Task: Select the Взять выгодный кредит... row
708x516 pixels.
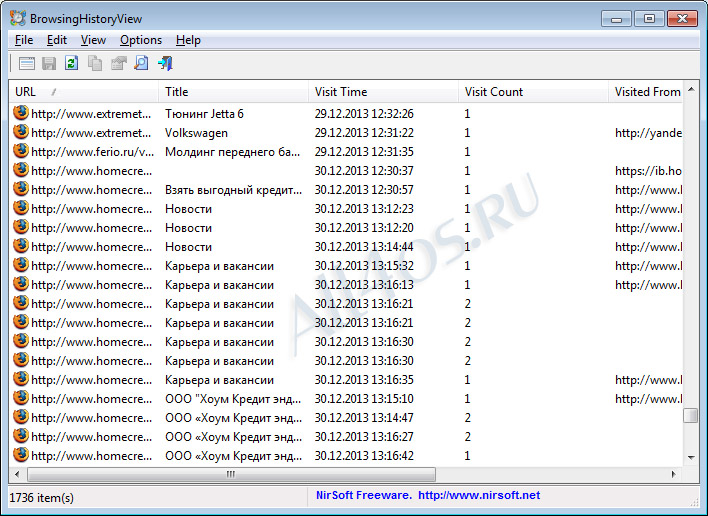Action: coord(346,190)
